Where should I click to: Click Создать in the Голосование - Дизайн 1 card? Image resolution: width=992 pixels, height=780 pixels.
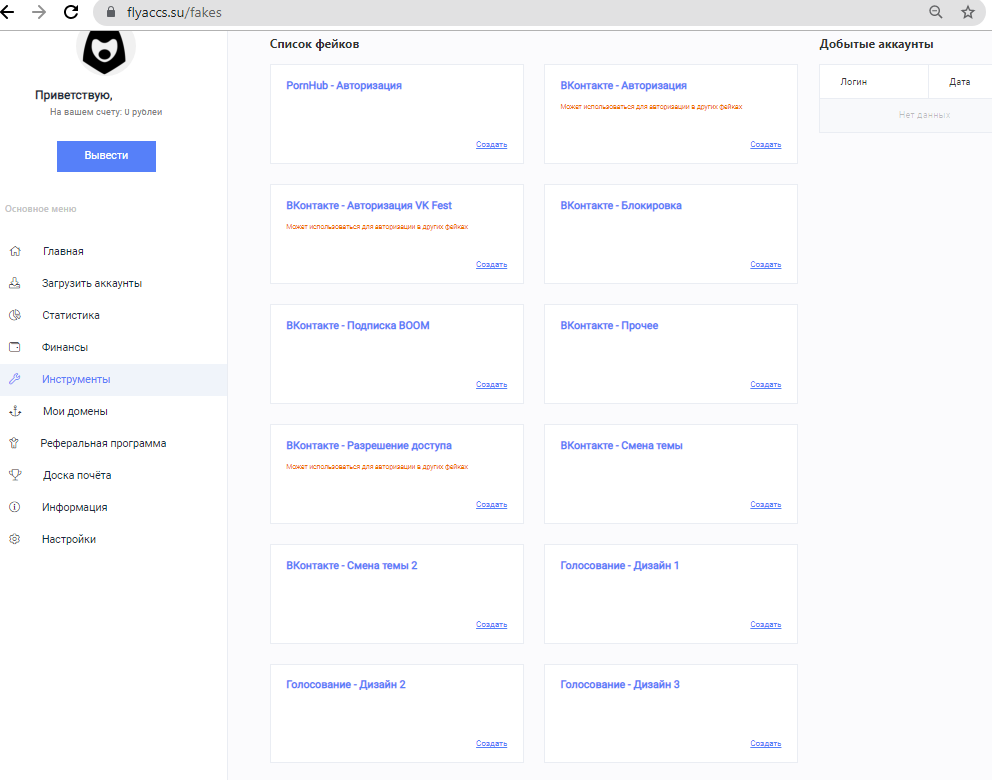coord(766,625)
